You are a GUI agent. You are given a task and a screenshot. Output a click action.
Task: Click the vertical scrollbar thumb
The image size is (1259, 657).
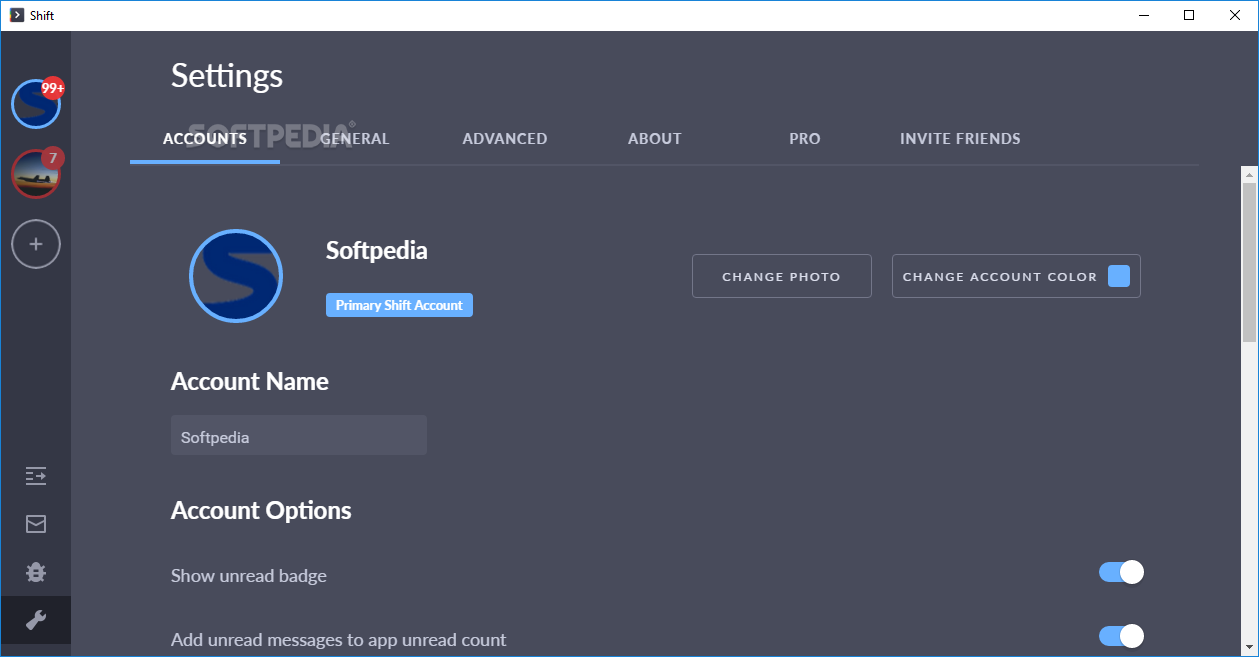click(x=1249, y=262)
